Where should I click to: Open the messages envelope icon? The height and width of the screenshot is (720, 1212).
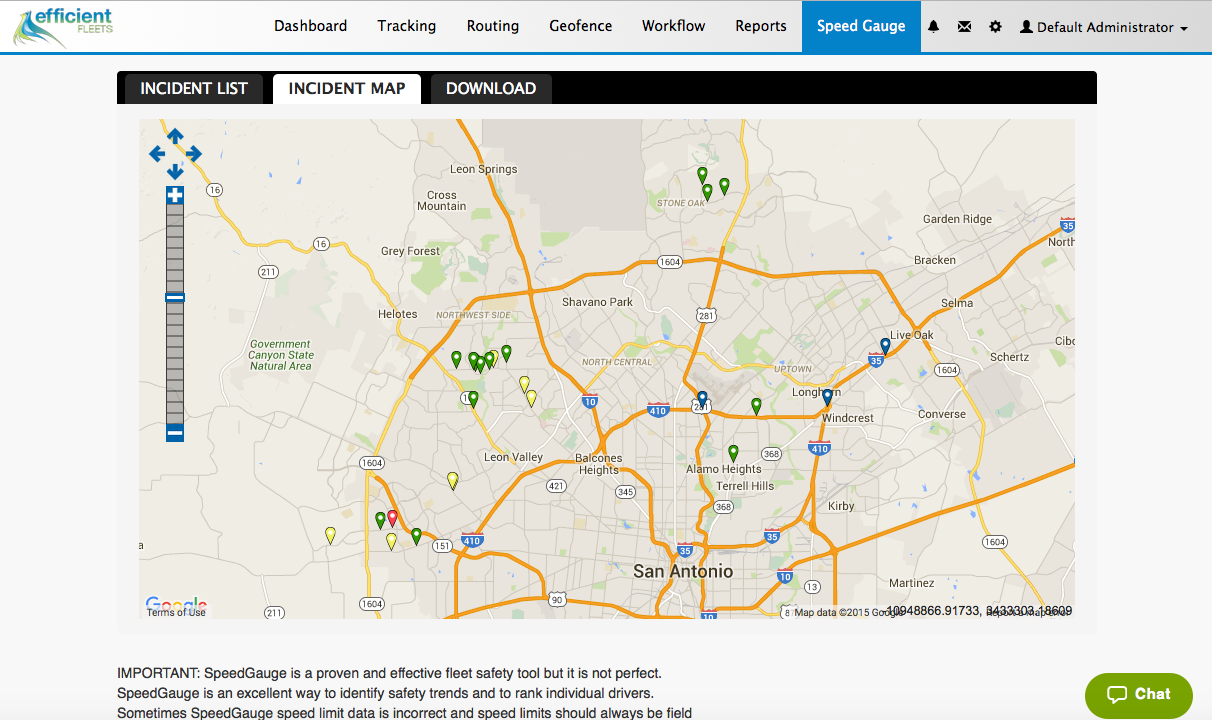pos(964,27)
